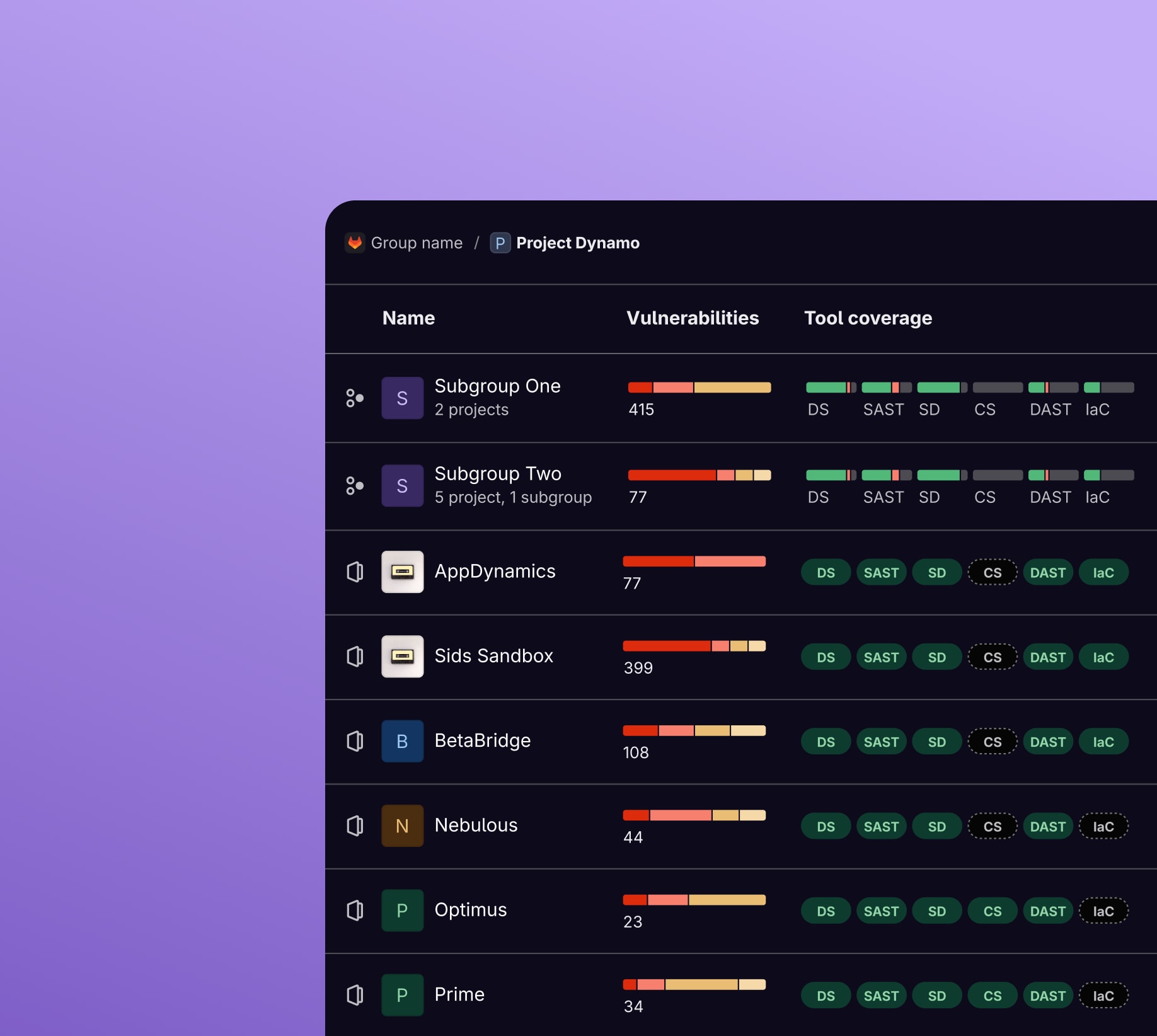Click the Nebulous N avatar
1157x1036 pixels.
(x=402, y=826)
